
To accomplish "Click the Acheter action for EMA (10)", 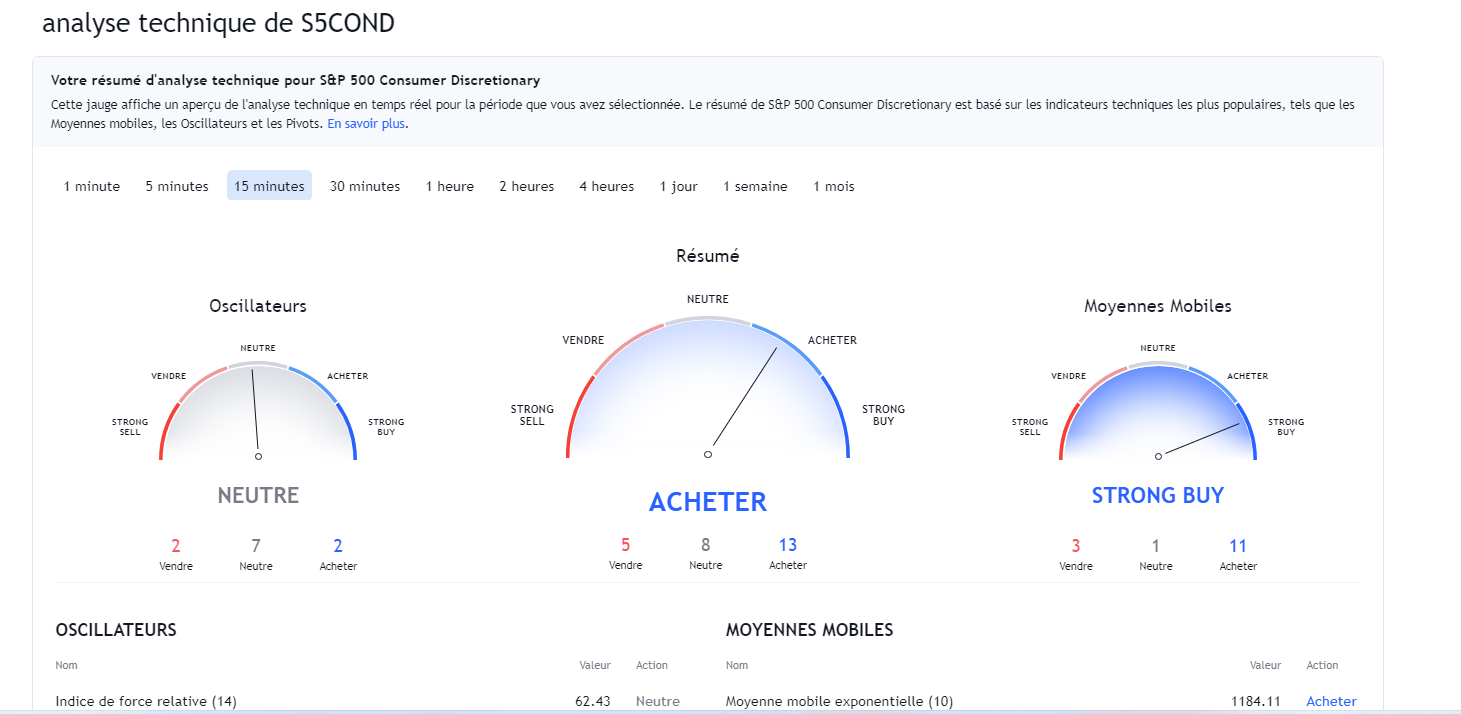I will [1332, 701].
